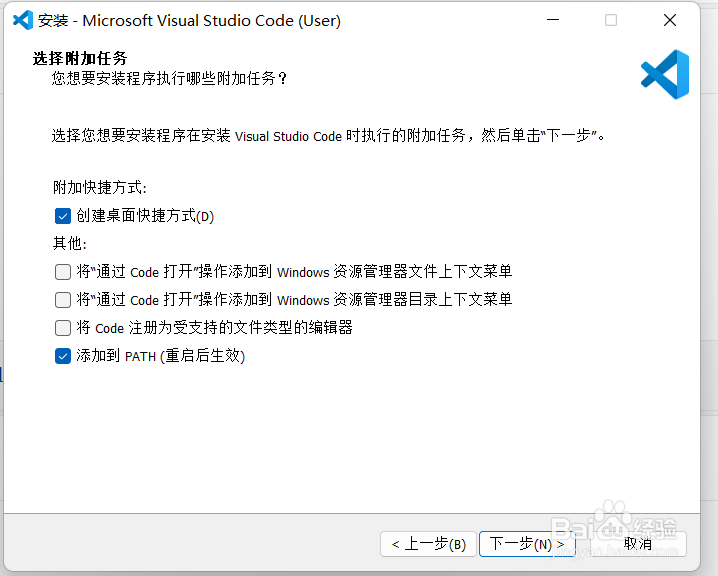This screenshot has height=576, width=718.
Task: Close the installer window
Action: click(x=670, y=20)
